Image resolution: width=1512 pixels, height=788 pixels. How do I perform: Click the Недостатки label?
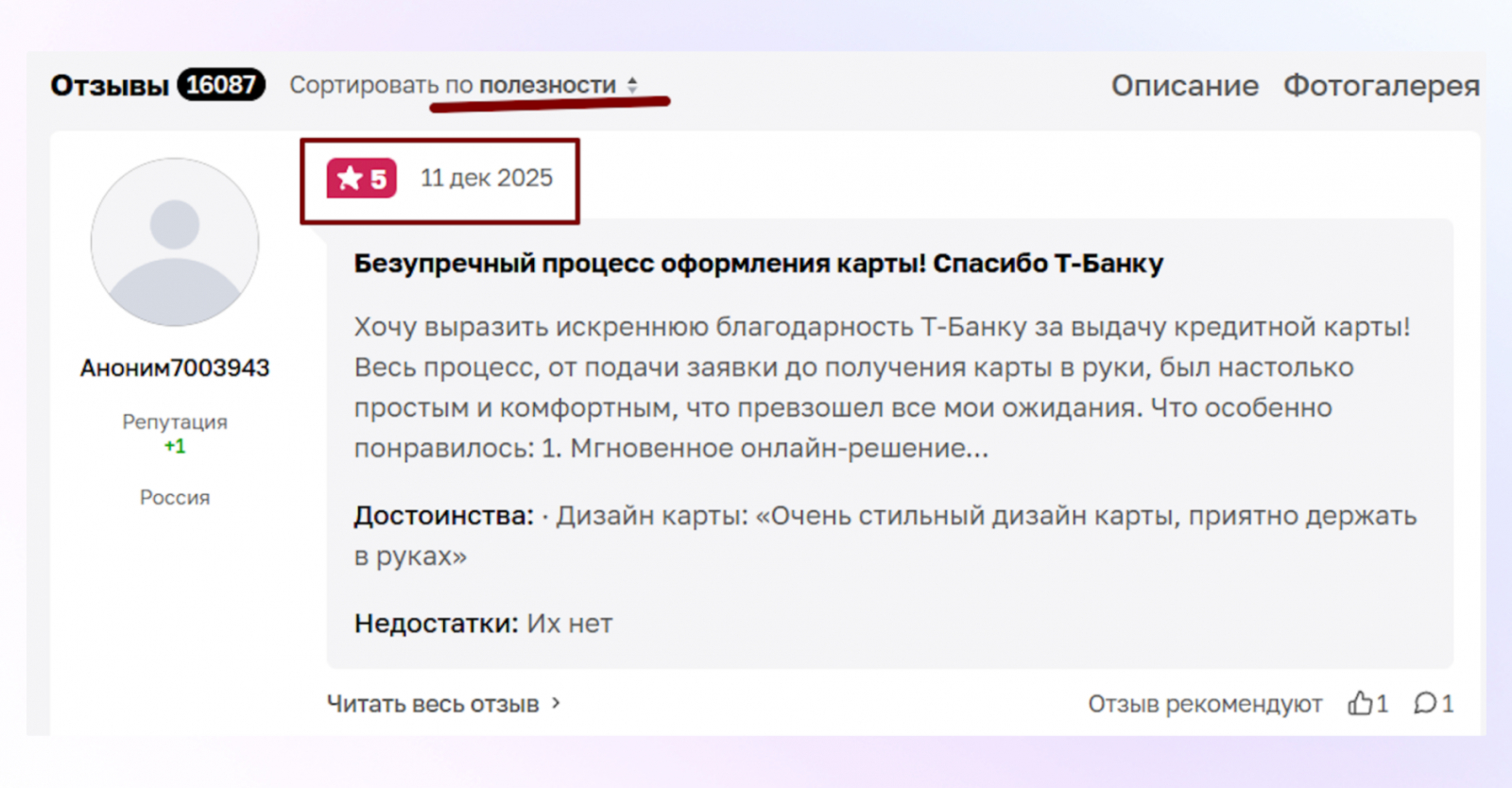[x=437, y=624]
